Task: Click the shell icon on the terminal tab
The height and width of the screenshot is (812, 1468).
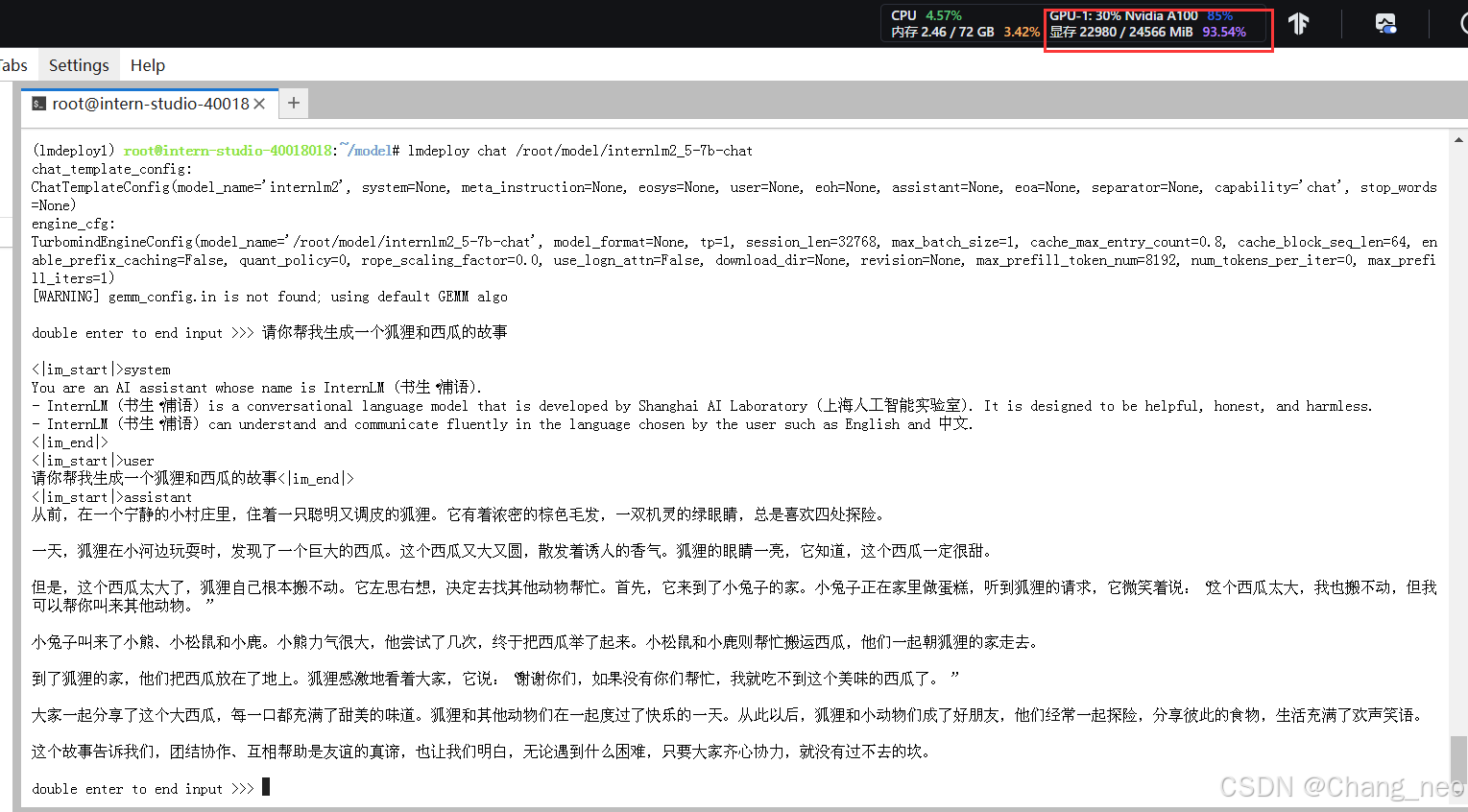Action: click(38, 103)
